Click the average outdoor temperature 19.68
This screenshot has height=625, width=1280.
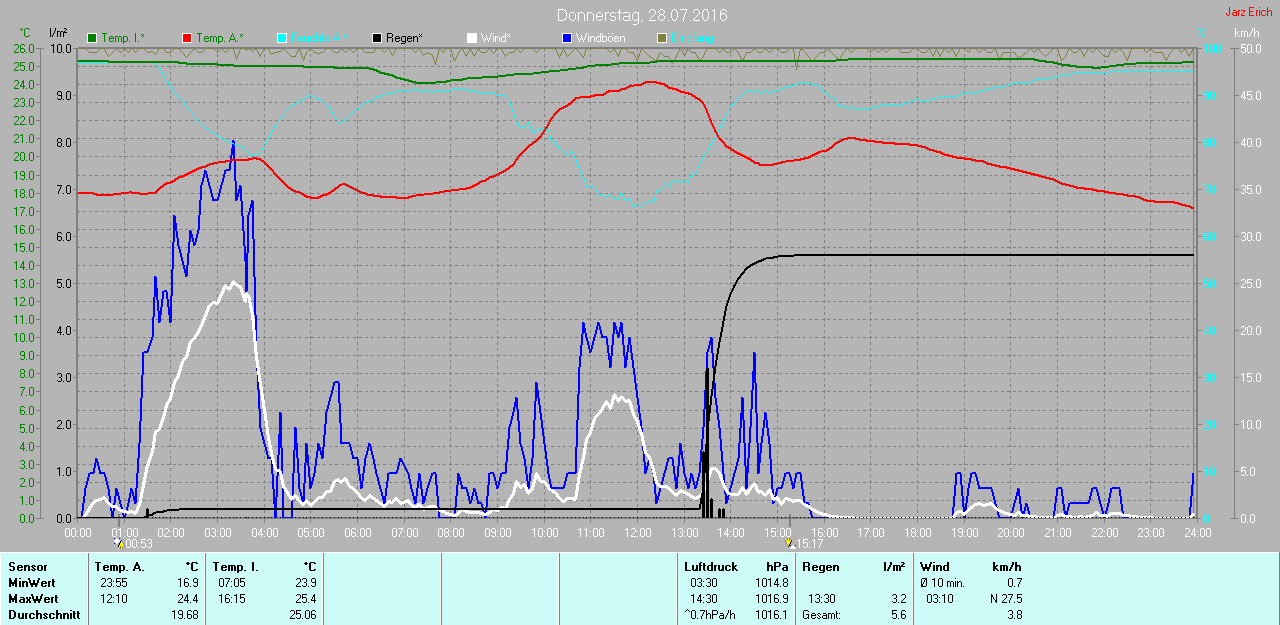coord(184,615)
